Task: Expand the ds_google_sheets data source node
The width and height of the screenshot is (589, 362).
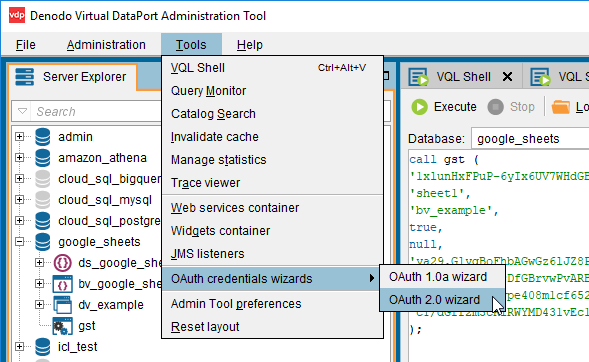Action: pyautogui.click(x=39, y=263)
